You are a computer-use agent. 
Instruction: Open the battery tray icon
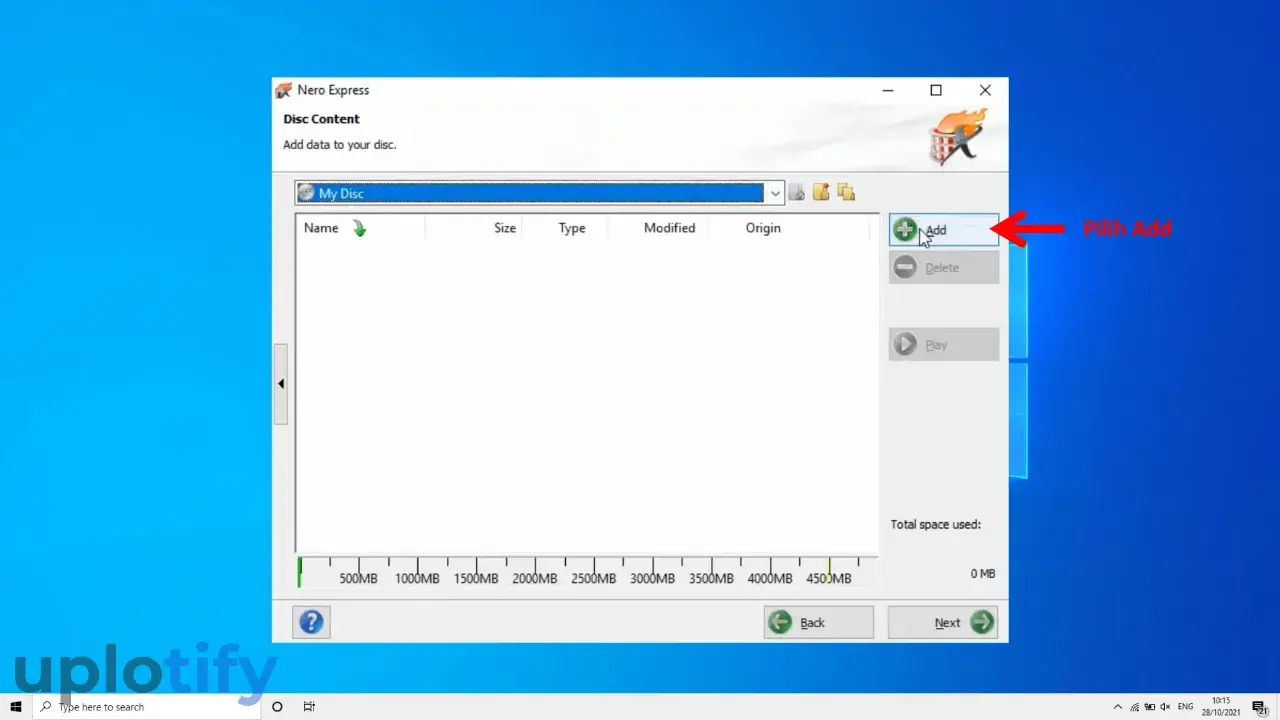point(1150,707)
